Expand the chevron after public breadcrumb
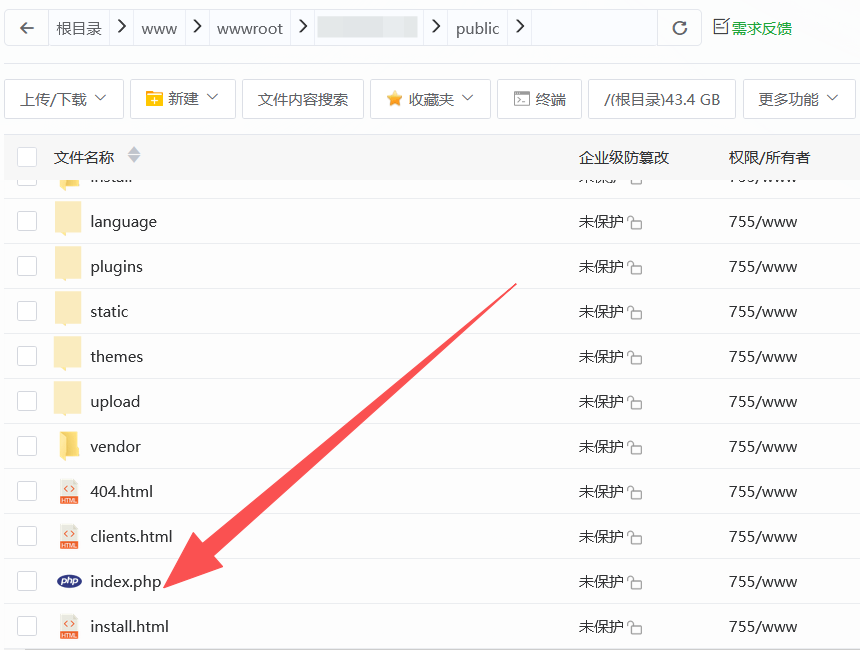The width and height of the screenshot is (860, 650). (x=520, y=26)
